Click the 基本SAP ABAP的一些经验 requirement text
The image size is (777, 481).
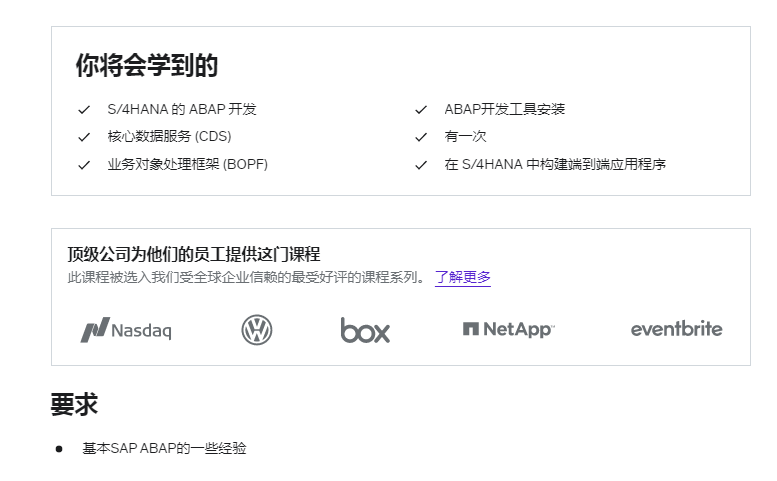click(x=165, y=448)
